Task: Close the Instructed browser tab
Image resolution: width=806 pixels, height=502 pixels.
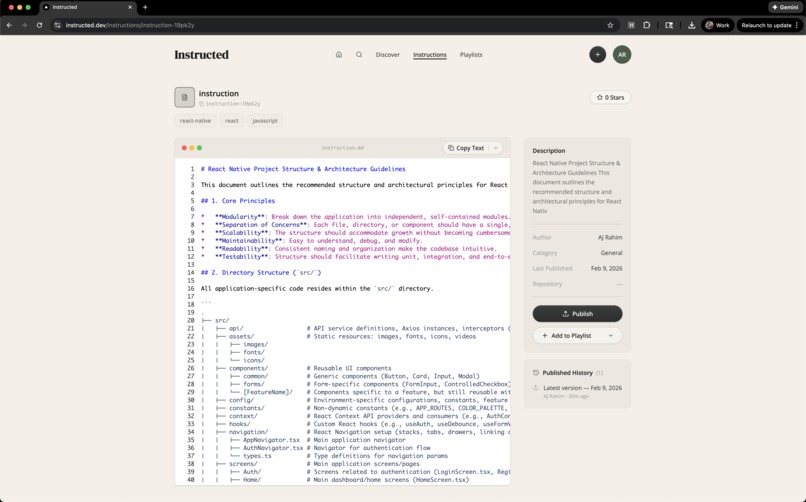Action: coord(130,7)
